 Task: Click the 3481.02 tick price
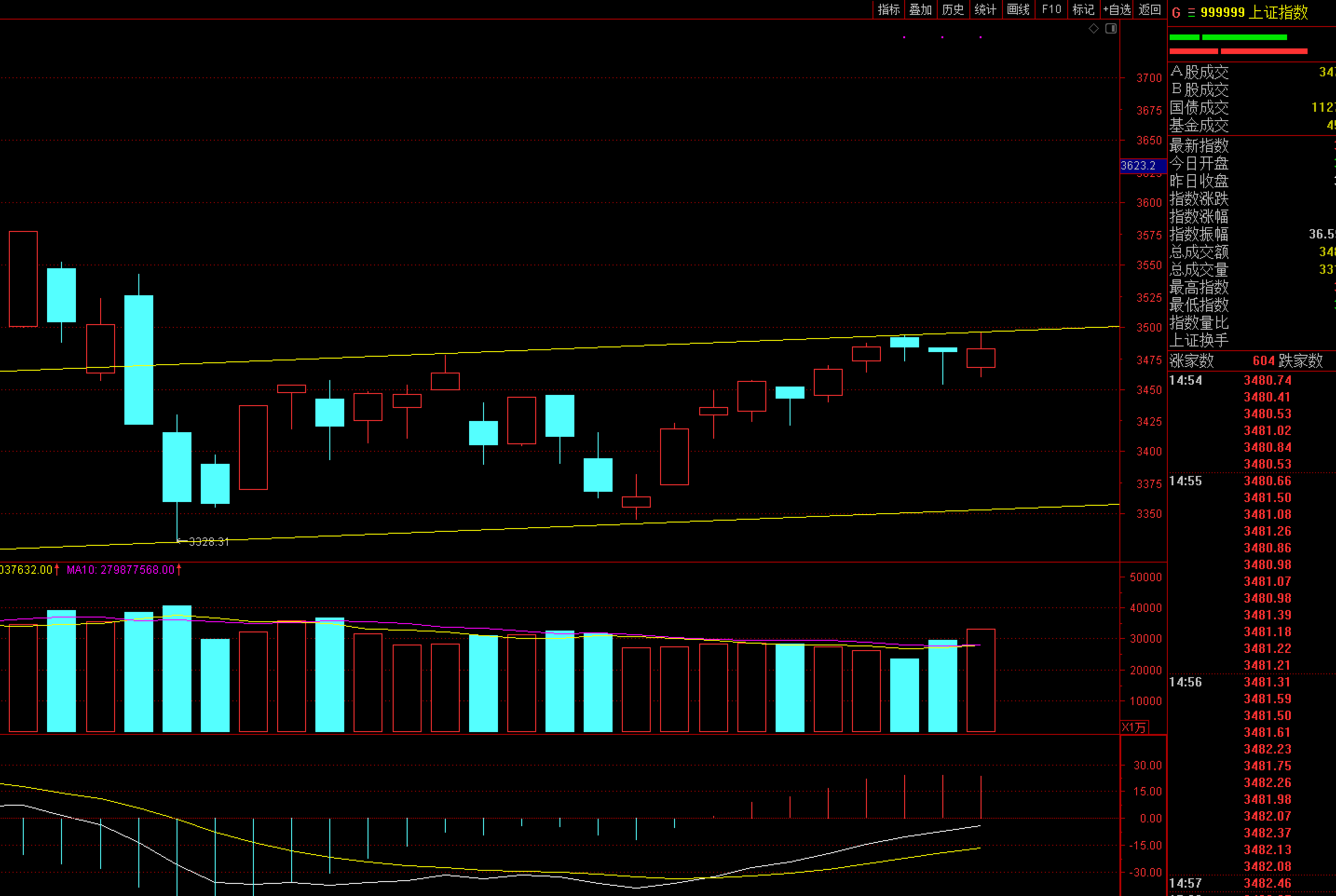[1268, 431]
